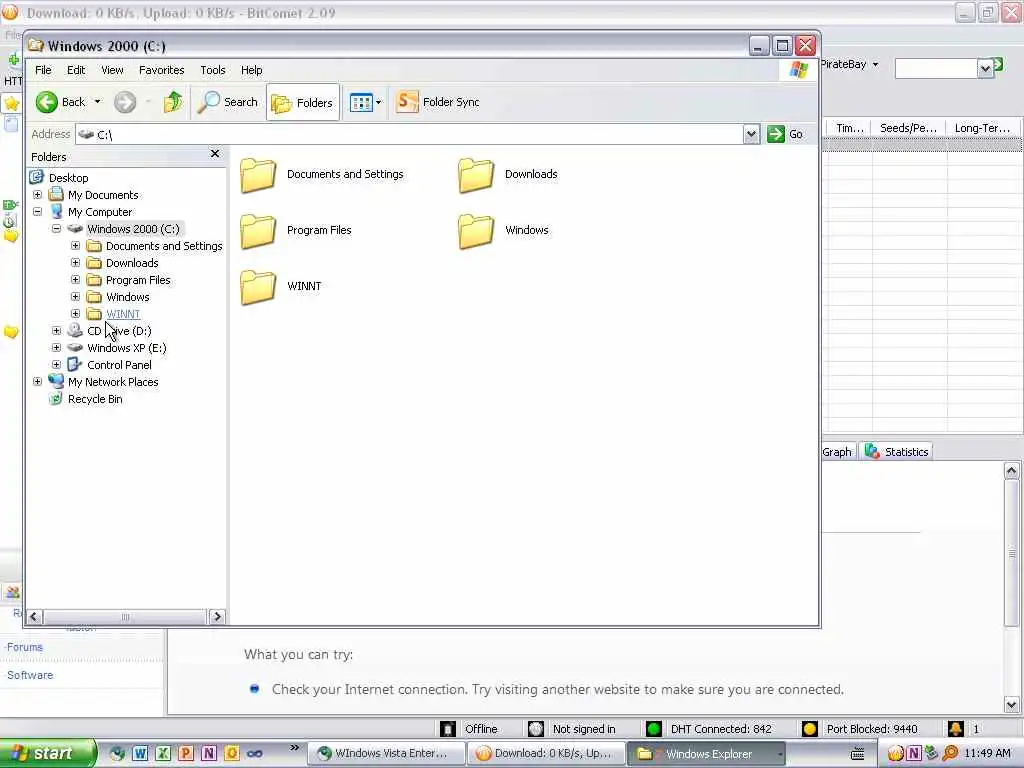Expand Downloads node in tree
Viewport: 1024px width, 768px height.
[x=76, y=263]
